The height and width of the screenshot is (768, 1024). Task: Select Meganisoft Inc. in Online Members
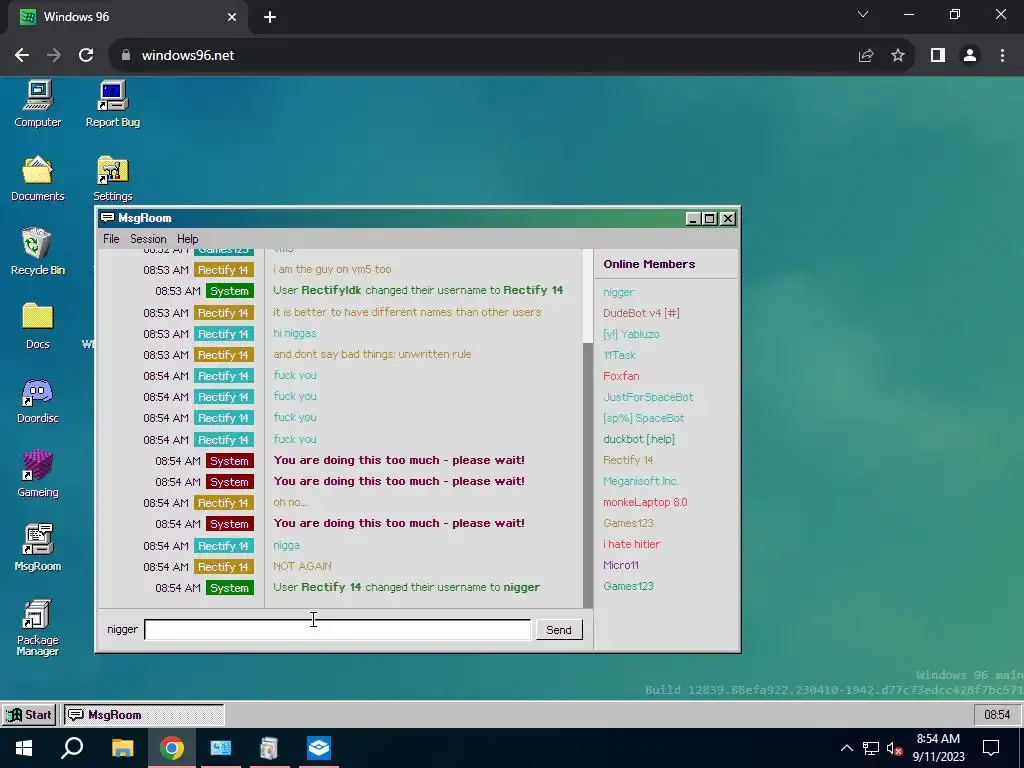(x=641, y=481)
